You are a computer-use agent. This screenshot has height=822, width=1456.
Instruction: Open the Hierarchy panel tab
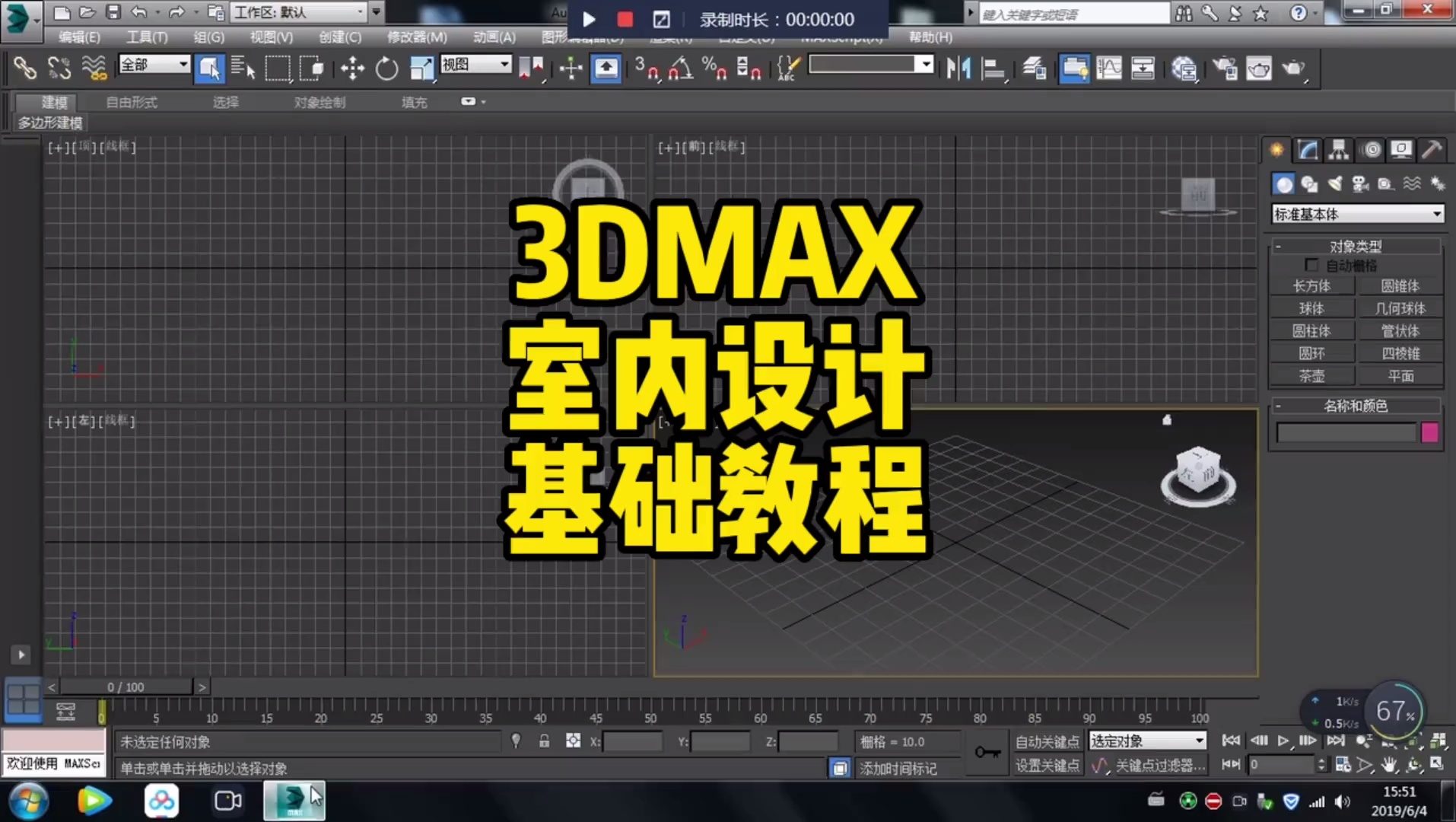point(1339,150)
